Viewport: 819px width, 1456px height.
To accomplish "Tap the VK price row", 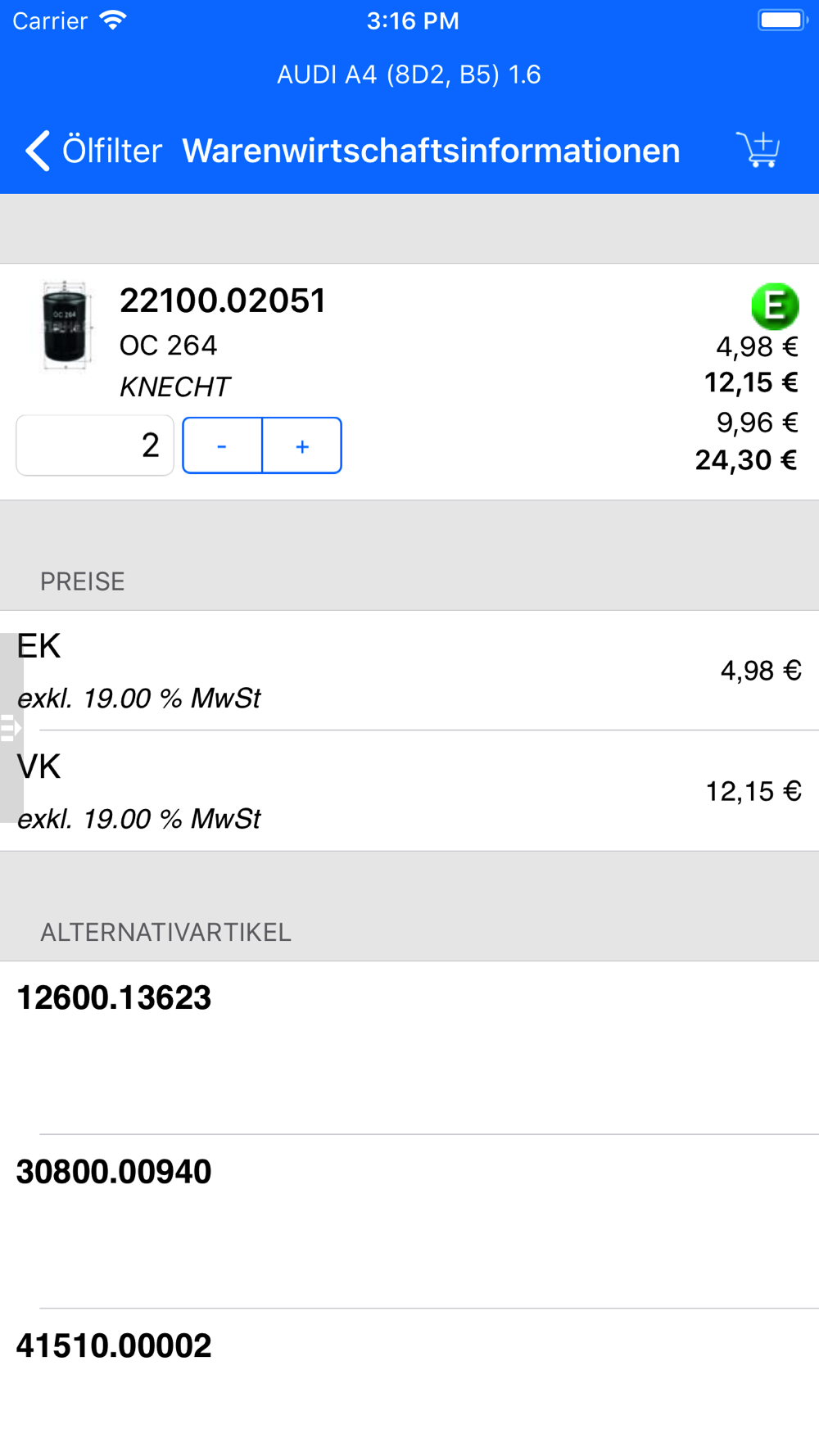I will tap(409, 790).
